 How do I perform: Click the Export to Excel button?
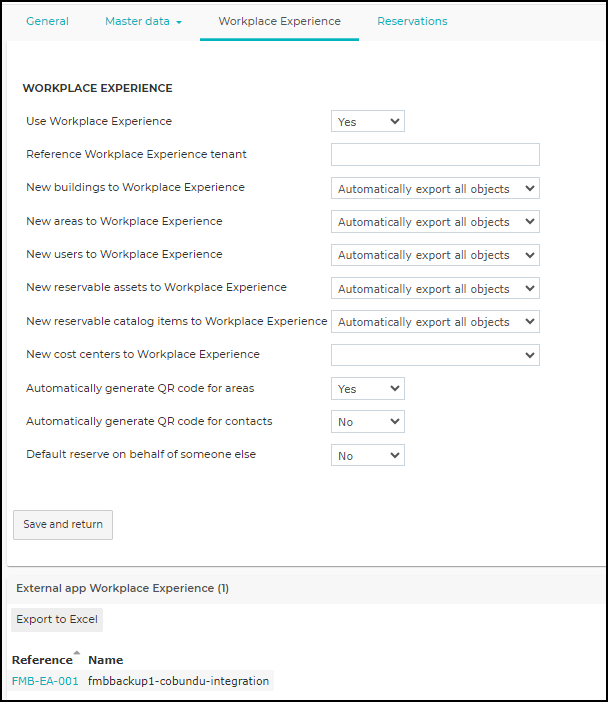57,620
